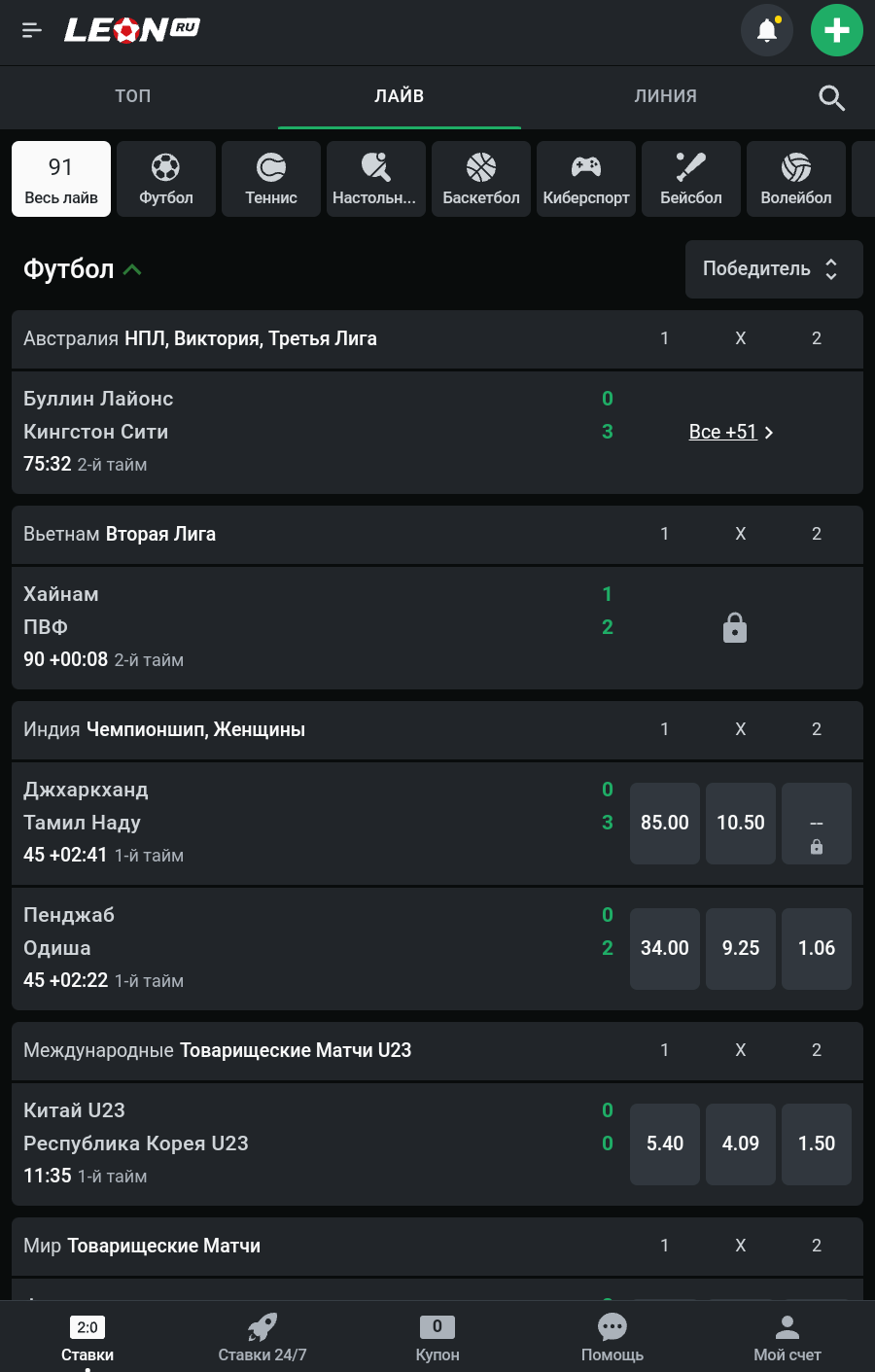The height and width of the screenshot is (1372, 875).
Task: Switch to the ТОП tab
Action: click(133, 96)
